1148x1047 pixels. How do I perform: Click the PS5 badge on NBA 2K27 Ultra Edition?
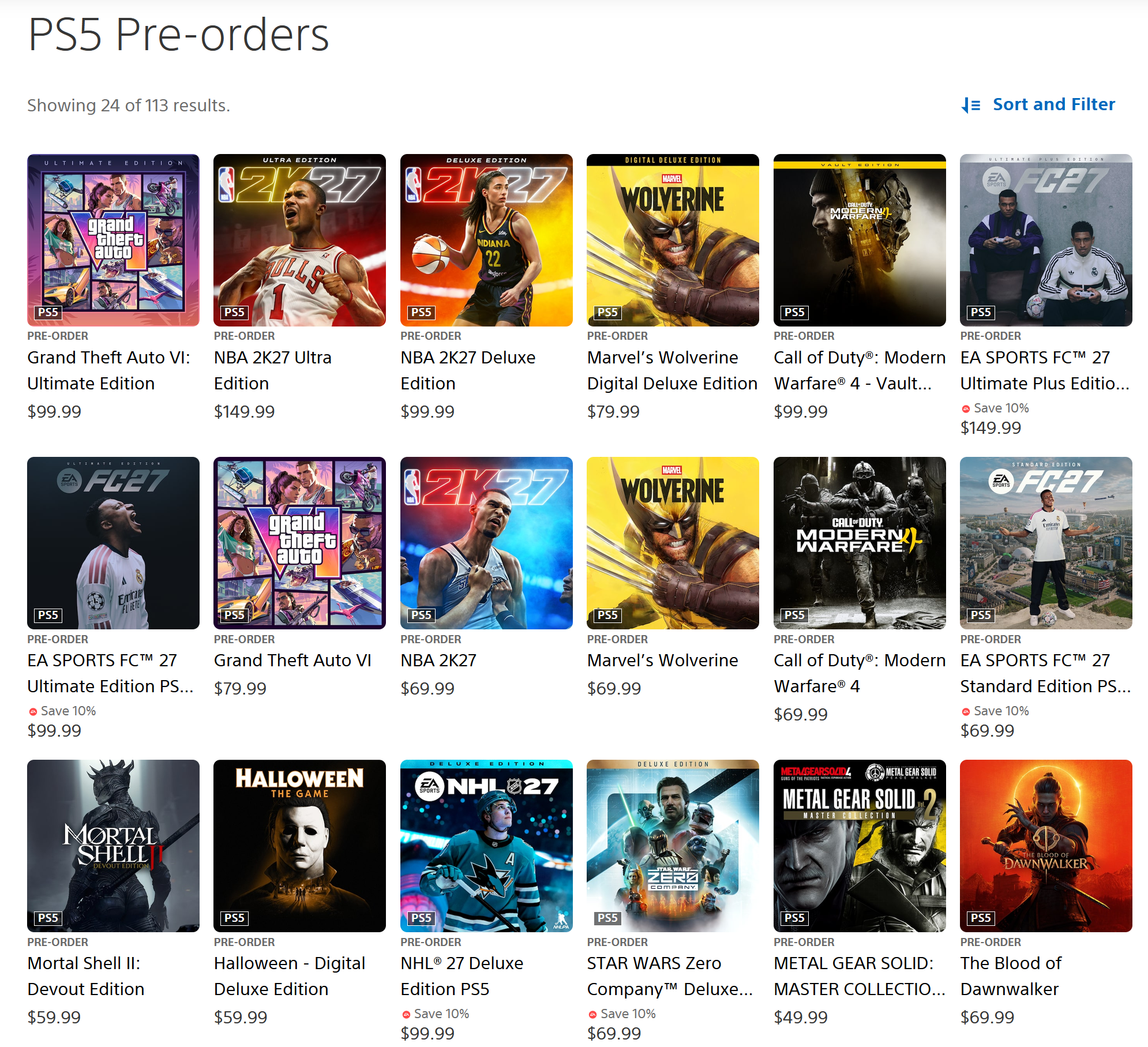235,312
